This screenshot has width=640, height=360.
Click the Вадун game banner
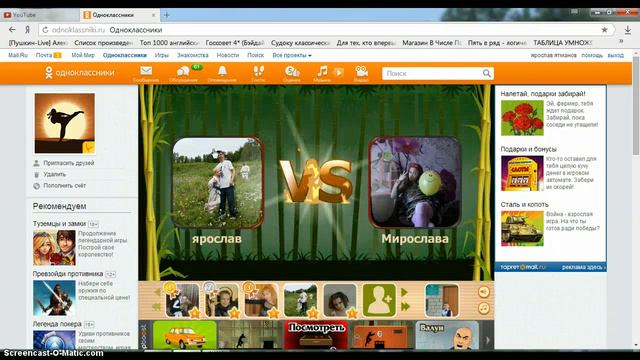pyautogui.click(x=447, y=335)
